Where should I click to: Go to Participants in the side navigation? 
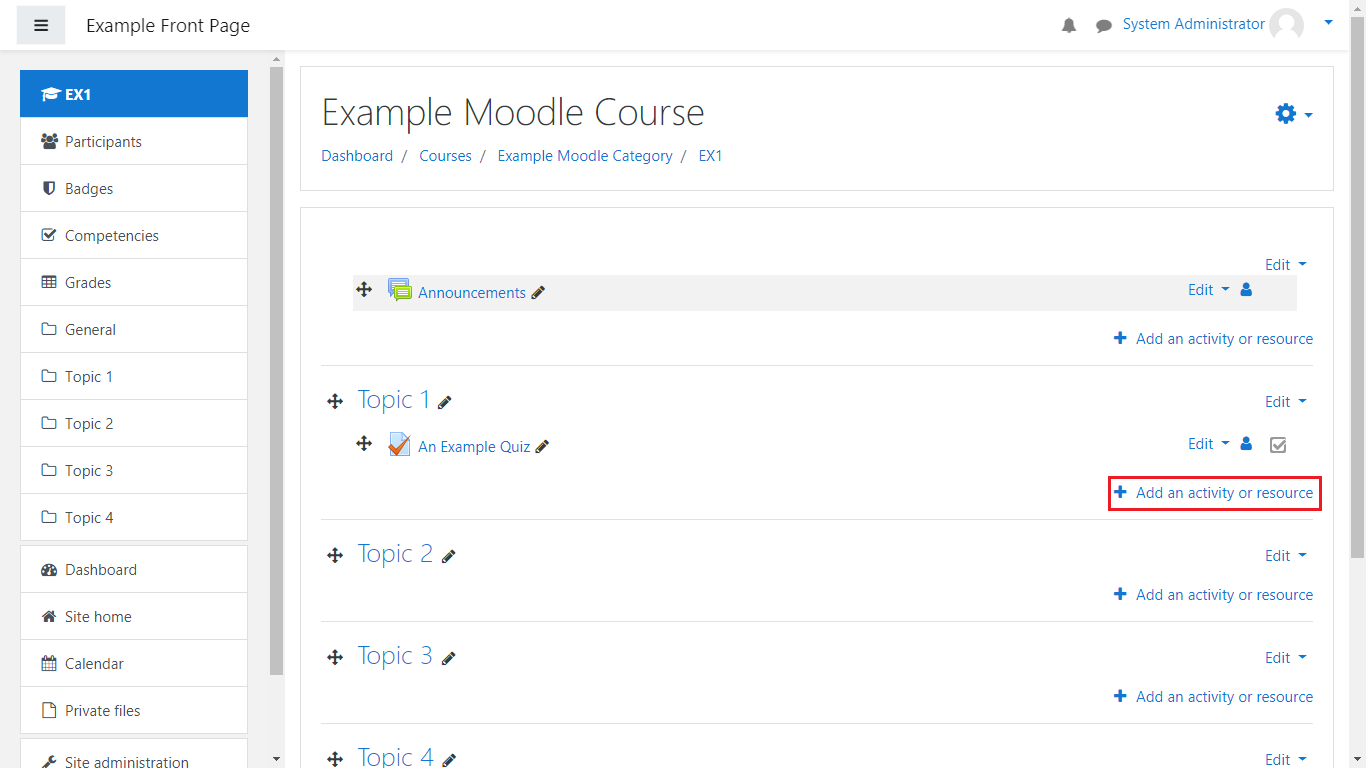tap(103, 142)
